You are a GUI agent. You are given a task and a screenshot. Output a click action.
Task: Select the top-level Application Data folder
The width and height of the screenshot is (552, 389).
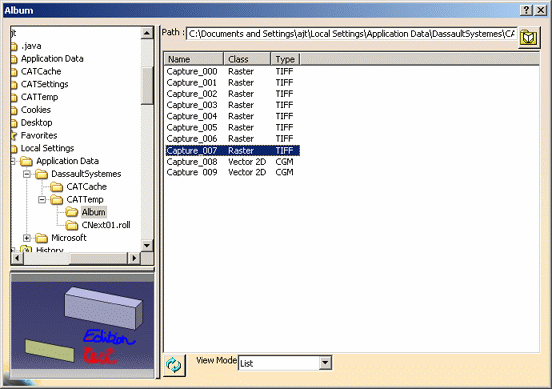click(52, 59)
